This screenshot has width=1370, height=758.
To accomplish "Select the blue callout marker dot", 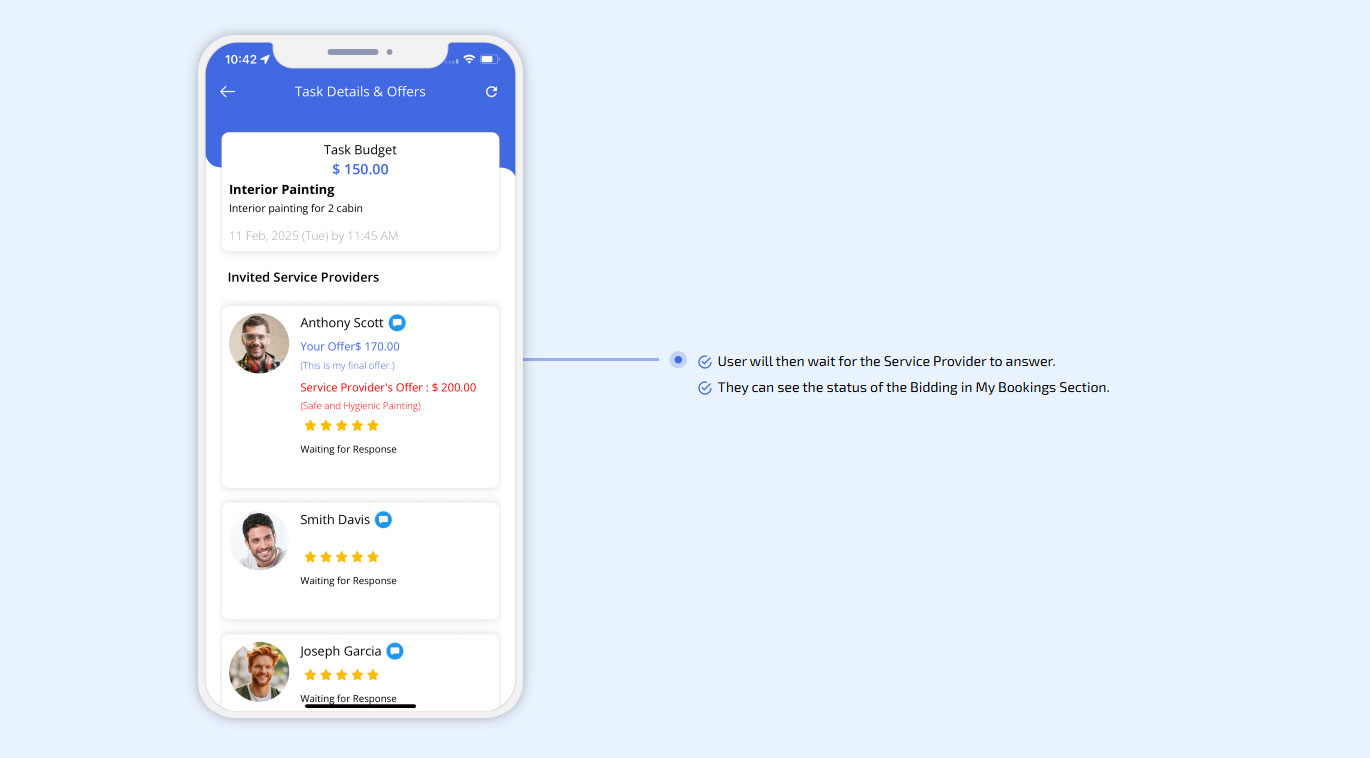I will tap(678, 360).
